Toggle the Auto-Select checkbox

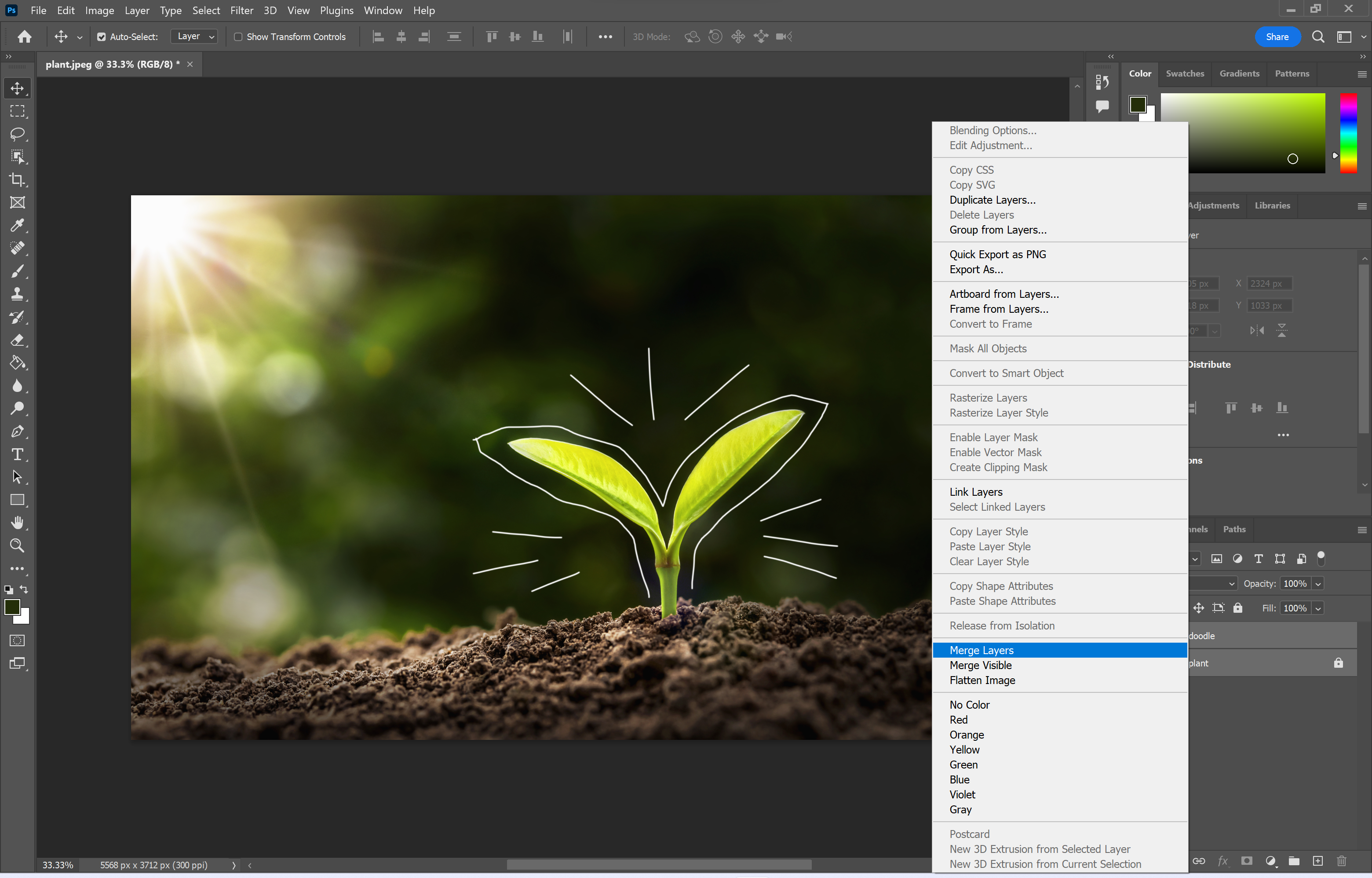(102, 37)
